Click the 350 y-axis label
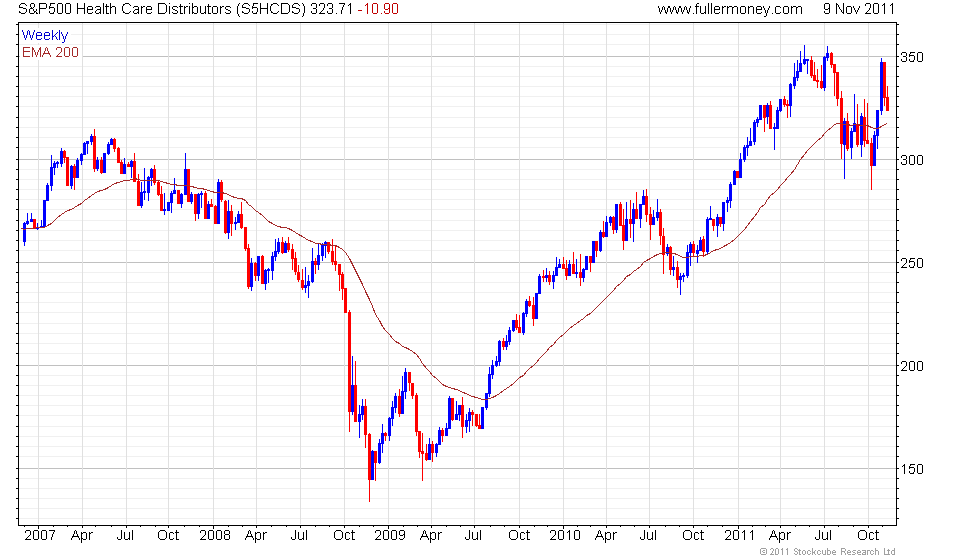The width and height of the screenshot is (980, 560). [x=911, y=58]
